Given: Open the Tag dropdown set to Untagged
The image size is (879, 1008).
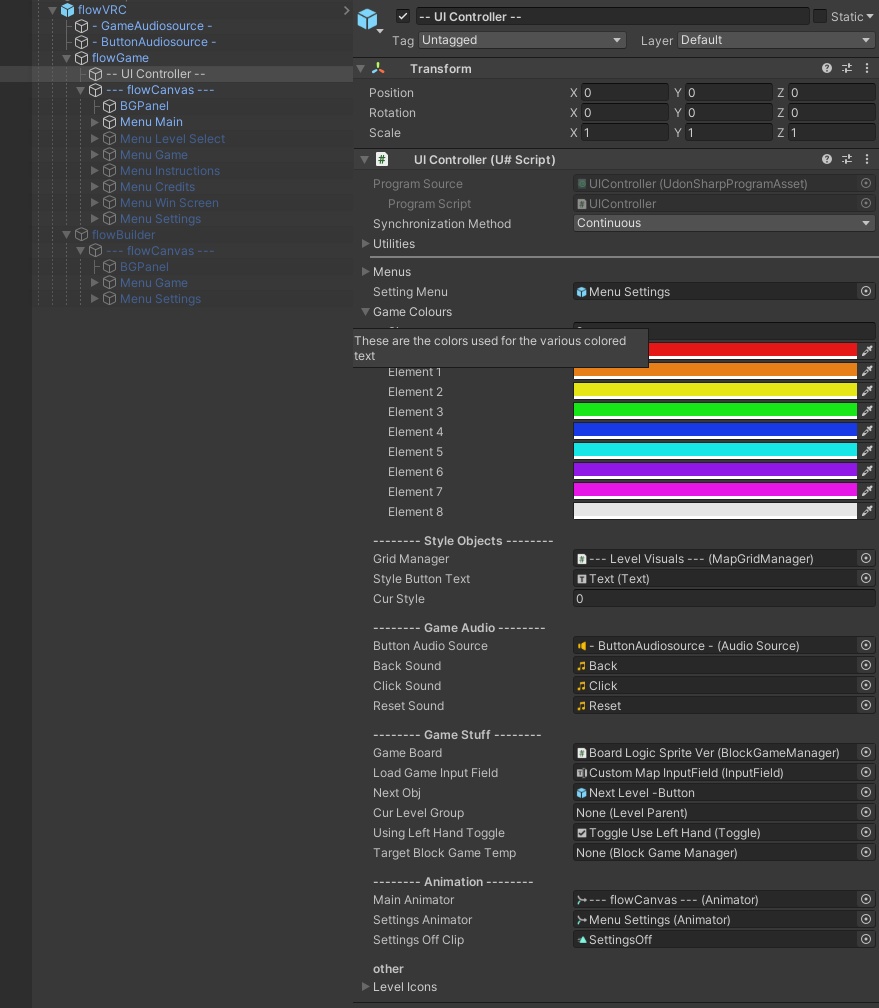Looking at the screenshot, I should pyautogui.click(x=522, y=39).
